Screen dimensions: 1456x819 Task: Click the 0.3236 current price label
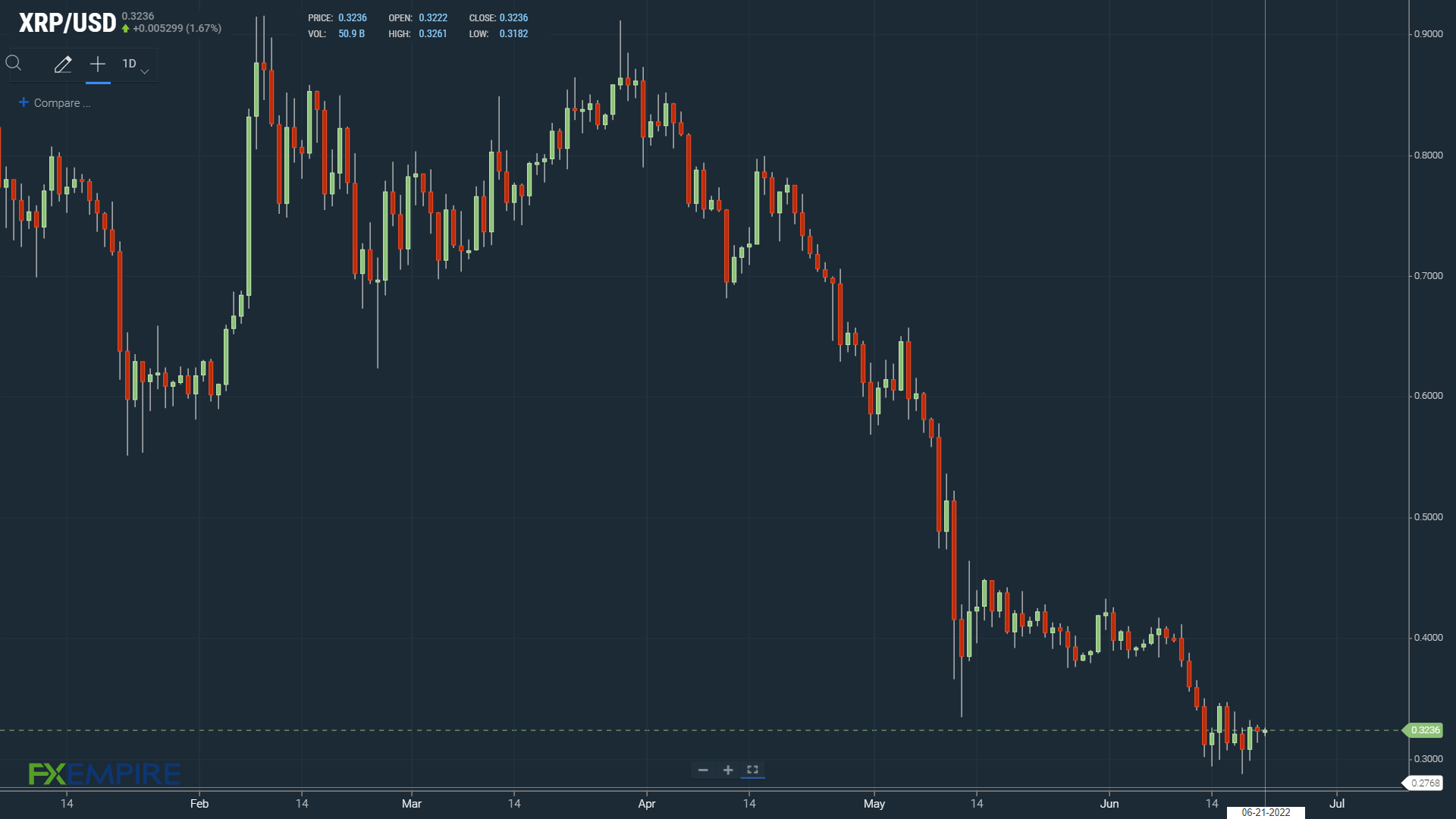tap(1424, 730)
